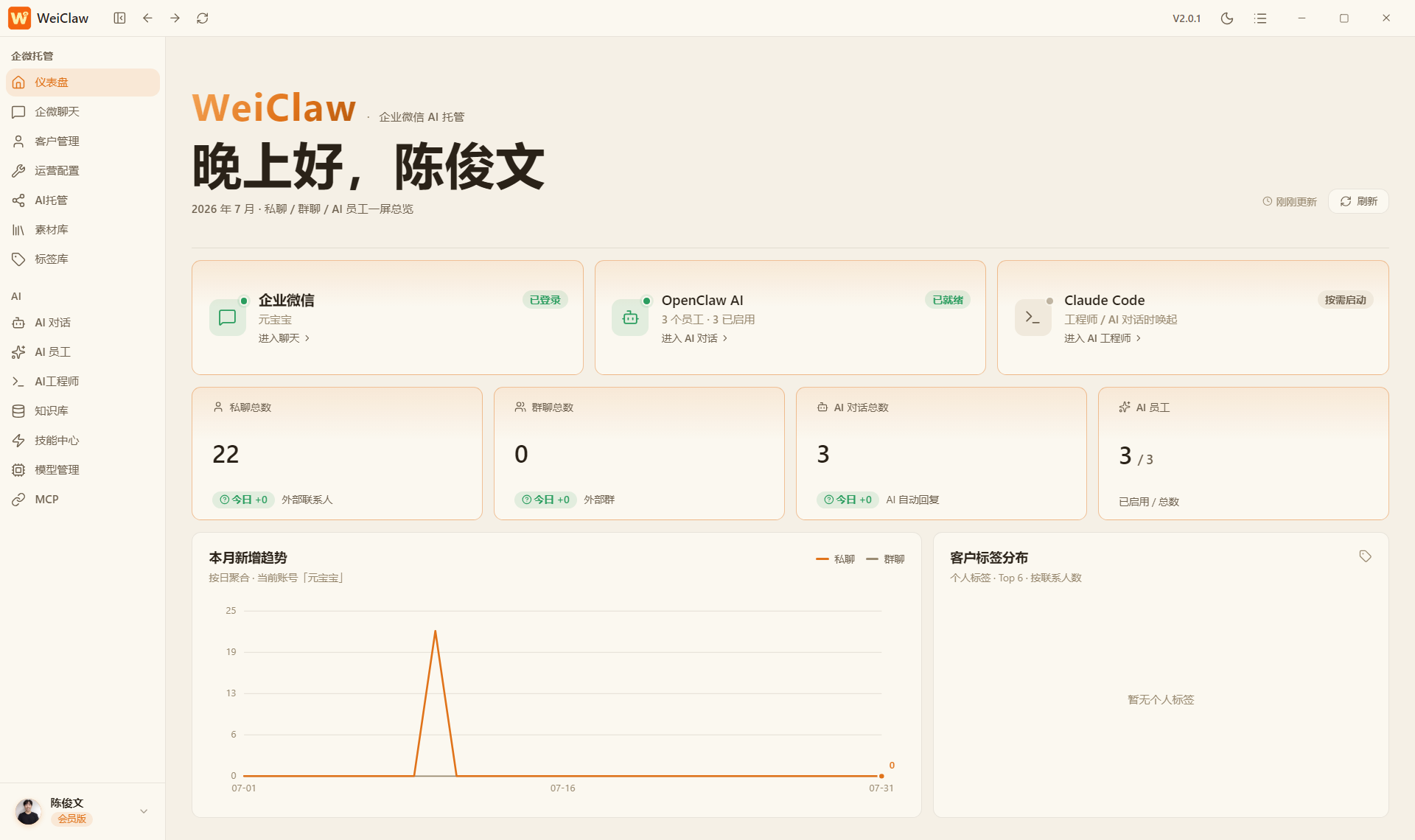The image size is (1415, 840).
Task: Click the group icon in 群聊总数 card
Action: tap(520, 407)
